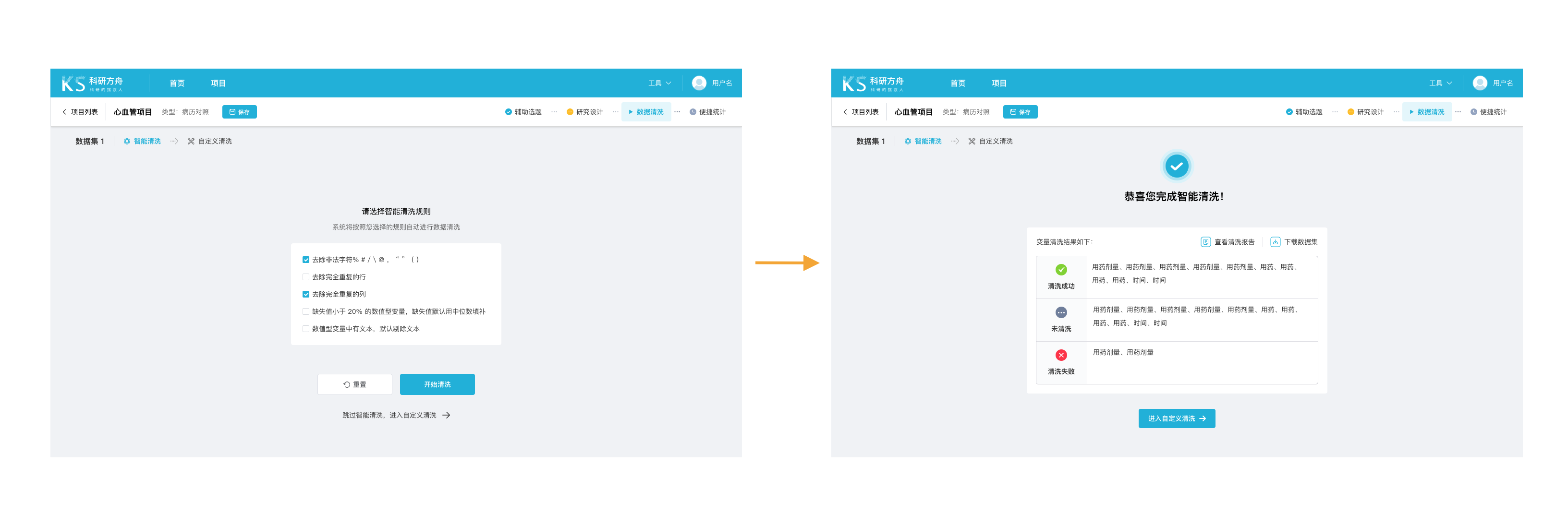Expand 工具 dropdown on rule-selection page

click(x=659, y=84)
